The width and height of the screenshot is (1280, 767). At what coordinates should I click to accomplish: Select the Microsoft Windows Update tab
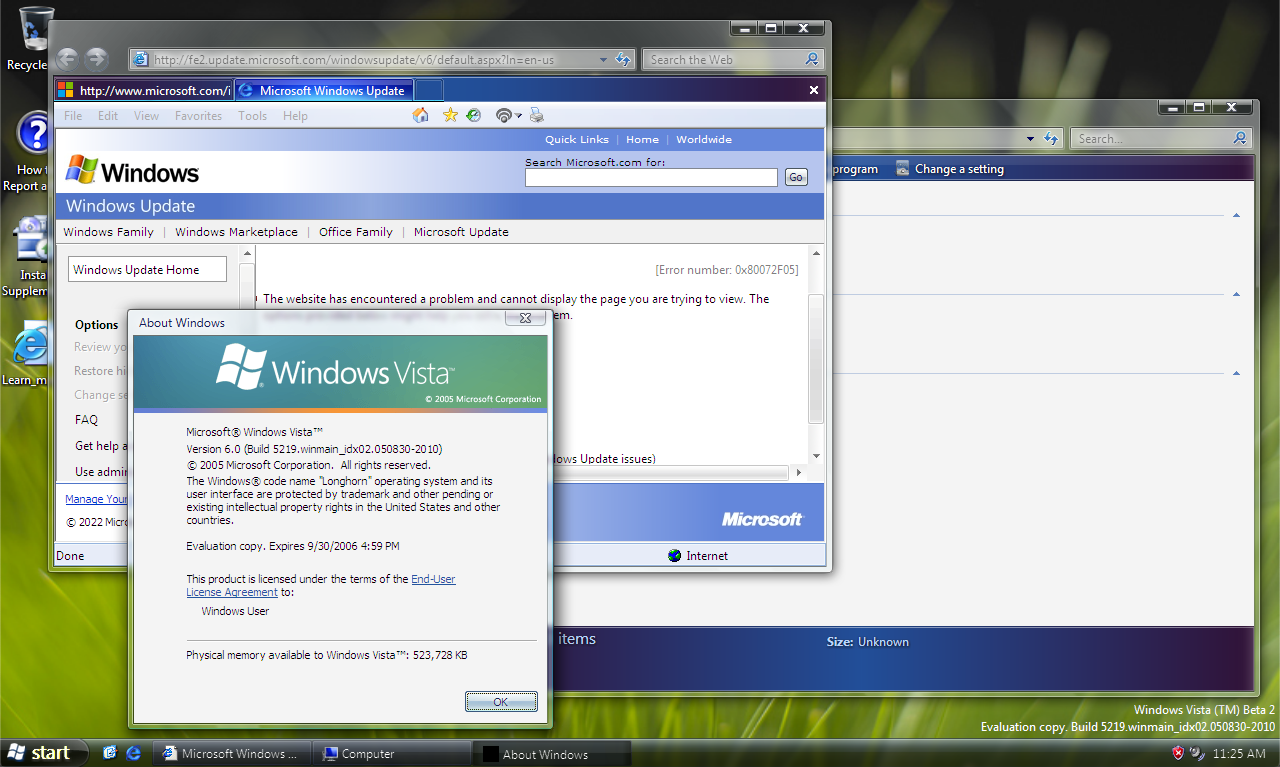324,90
